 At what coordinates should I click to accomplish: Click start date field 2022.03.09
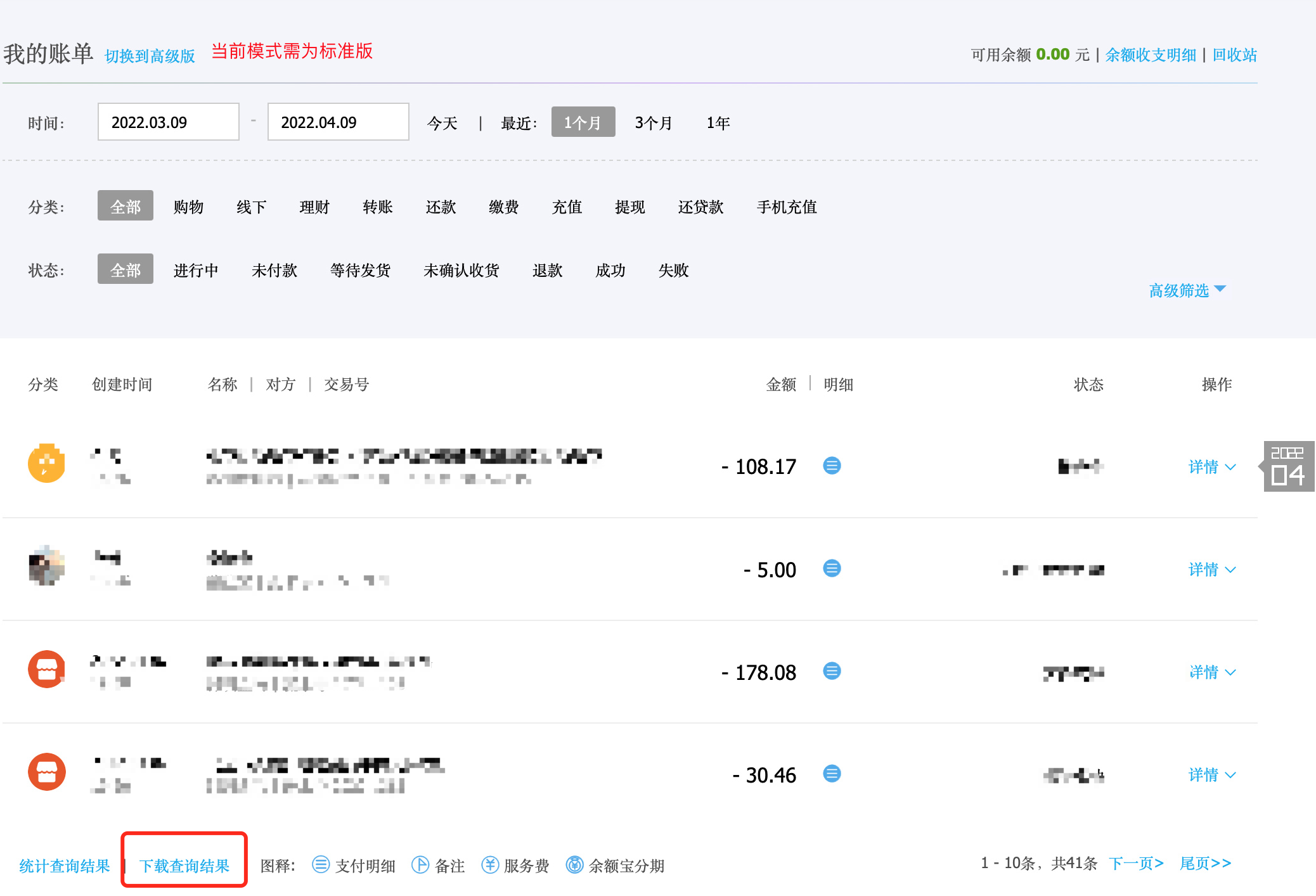[x=168, y=122]
